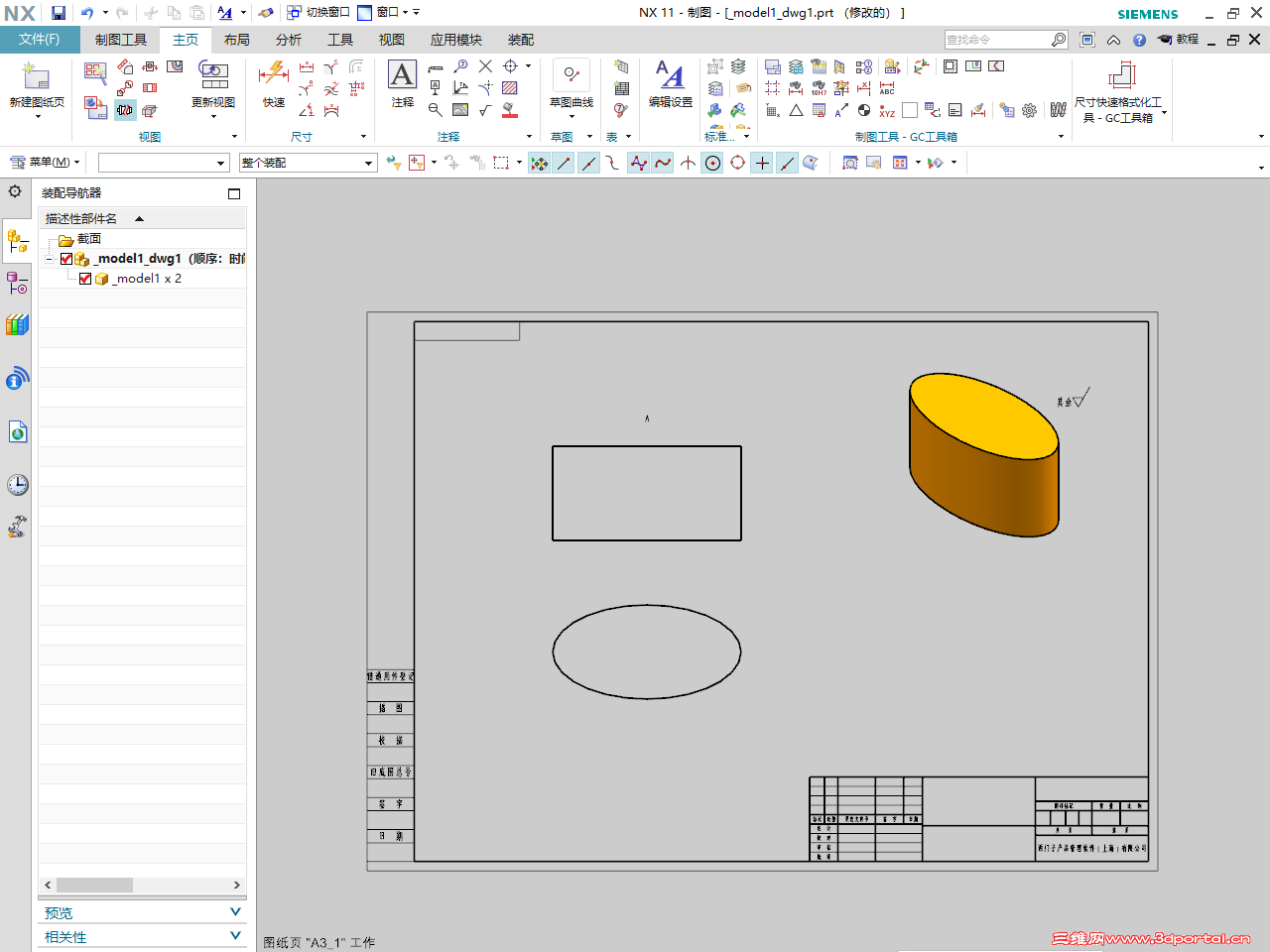Image resolution: width=1270 pixels, height=952 pixels.
Task: Click the paste-like clear formatting brush icon in title bar
Action: (265, 13)
